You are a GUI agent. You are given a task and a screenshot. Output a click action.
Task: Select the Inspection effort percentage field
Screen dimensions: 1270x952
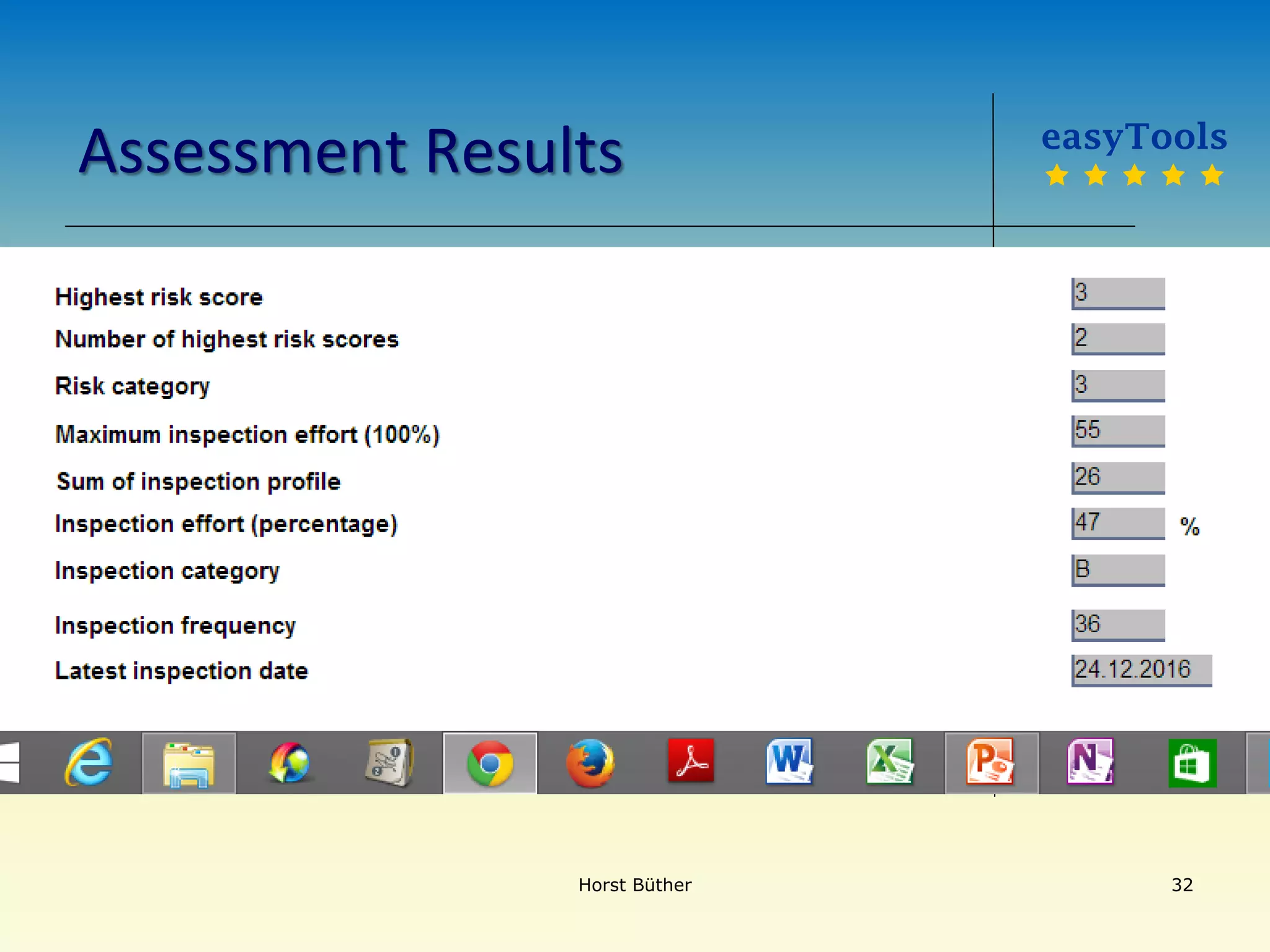coord(1118,523)
